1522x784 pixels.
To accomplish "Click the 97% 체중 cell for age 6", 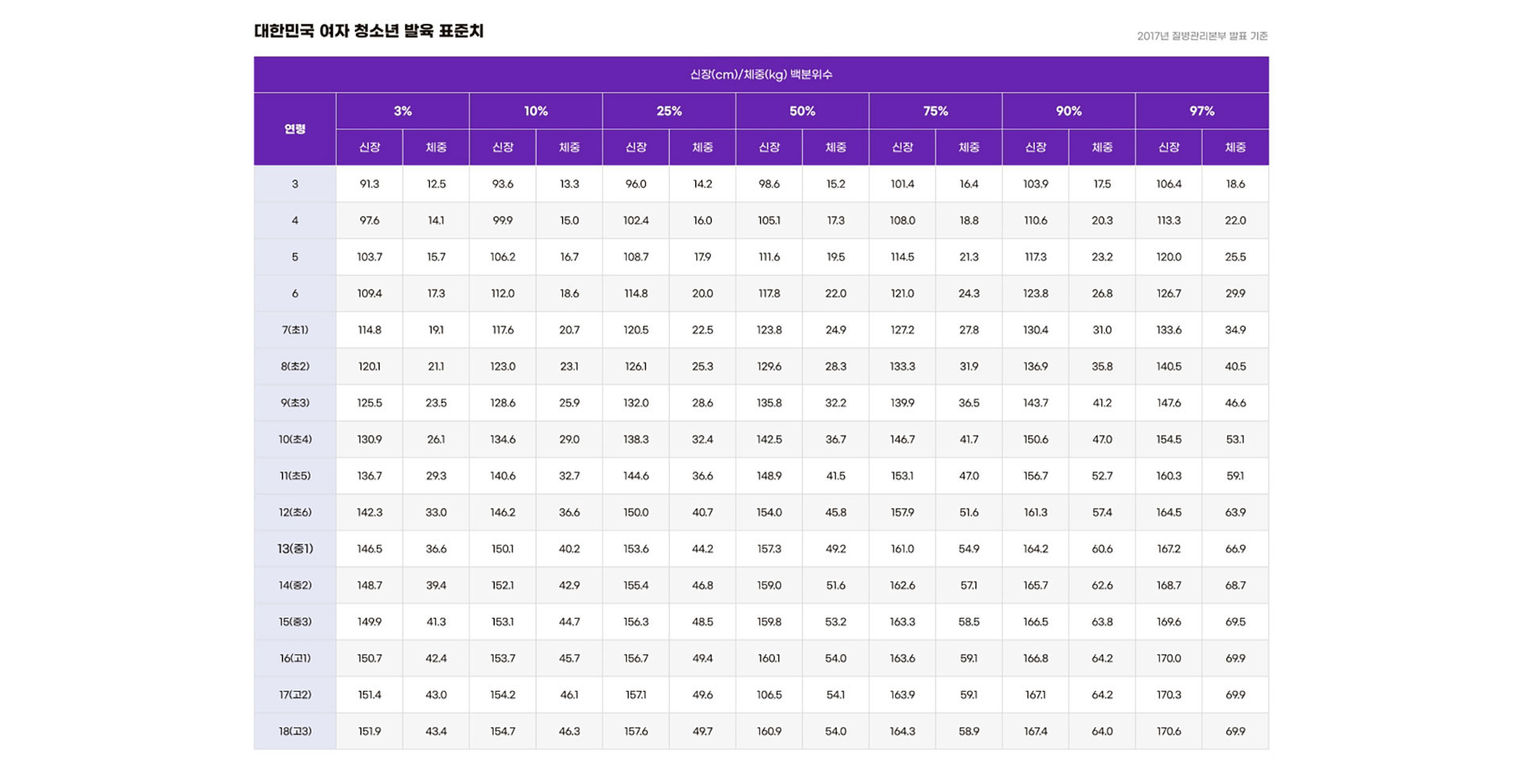I will tap(1235, 293).
